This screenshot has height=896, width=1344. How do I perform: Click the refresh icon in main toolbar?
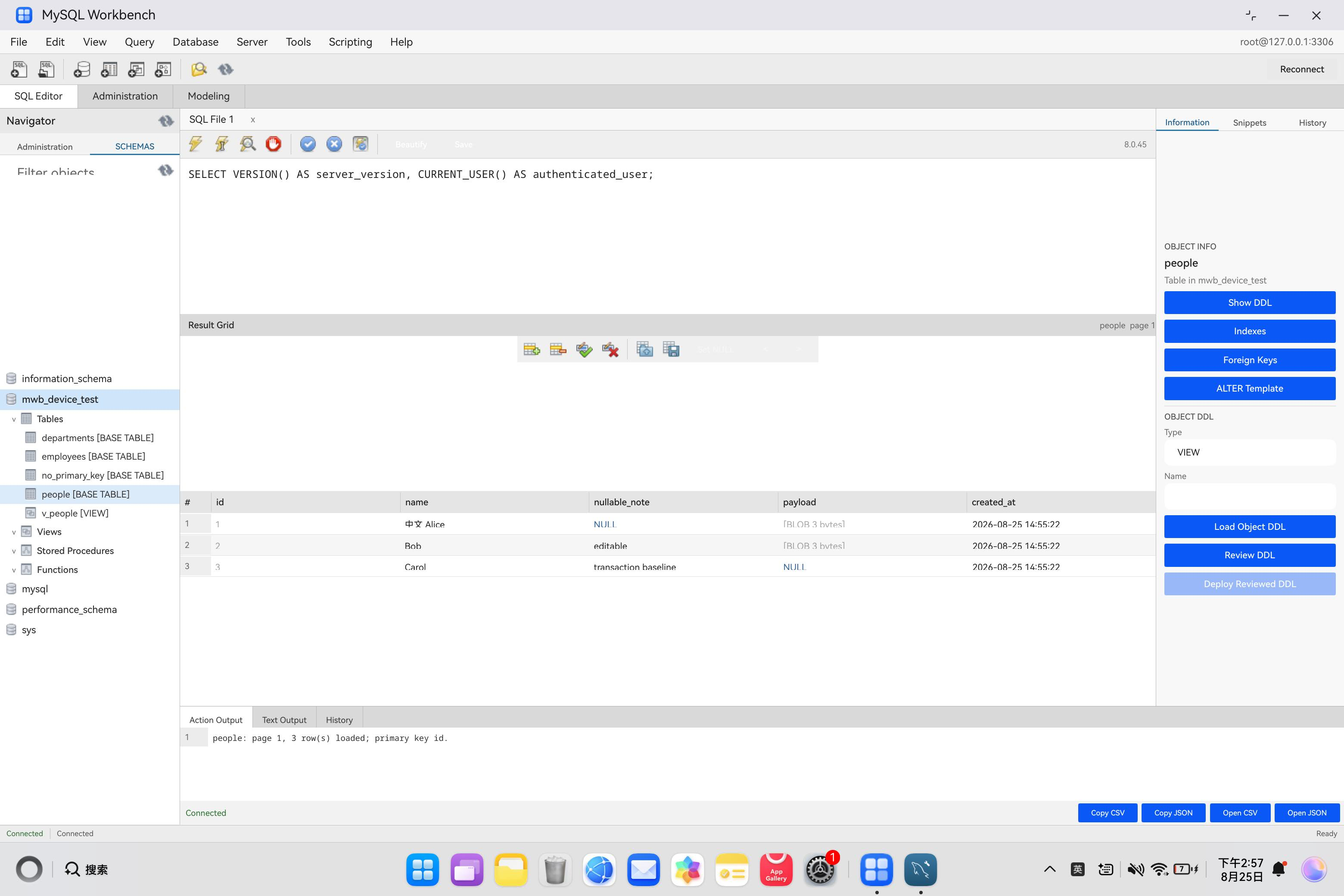point(226,69)
